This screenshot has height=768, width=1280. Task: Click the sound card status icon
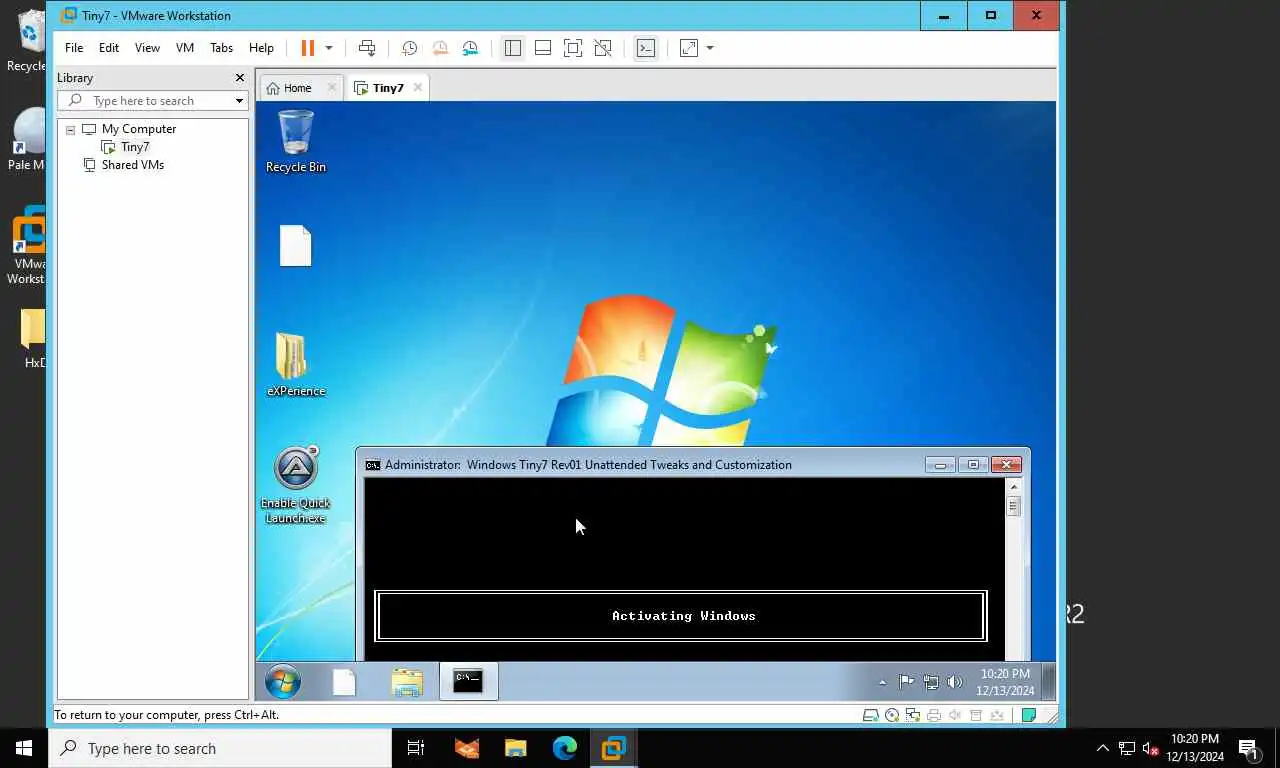coord(955,715)
